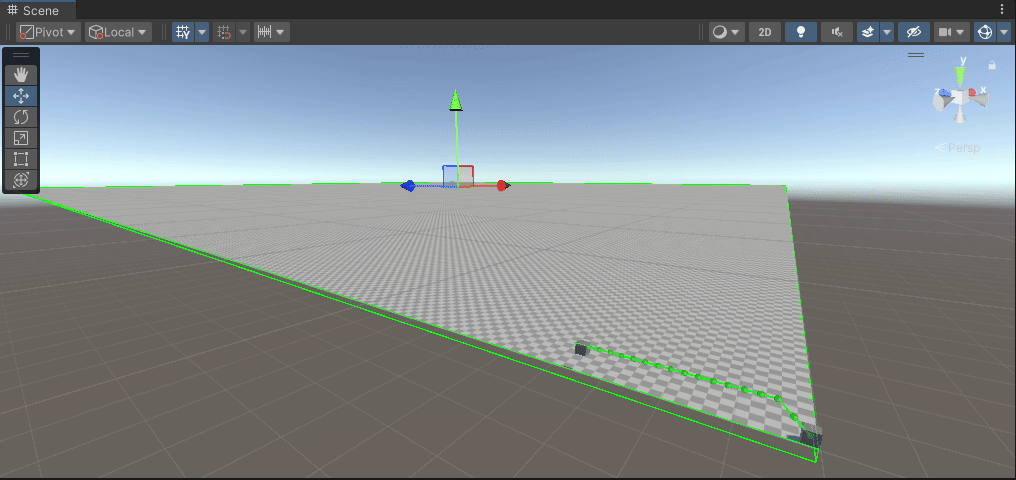Click the green Y axis cone on orientation gizmo
Screen dimensions: 1016x480
960,74
